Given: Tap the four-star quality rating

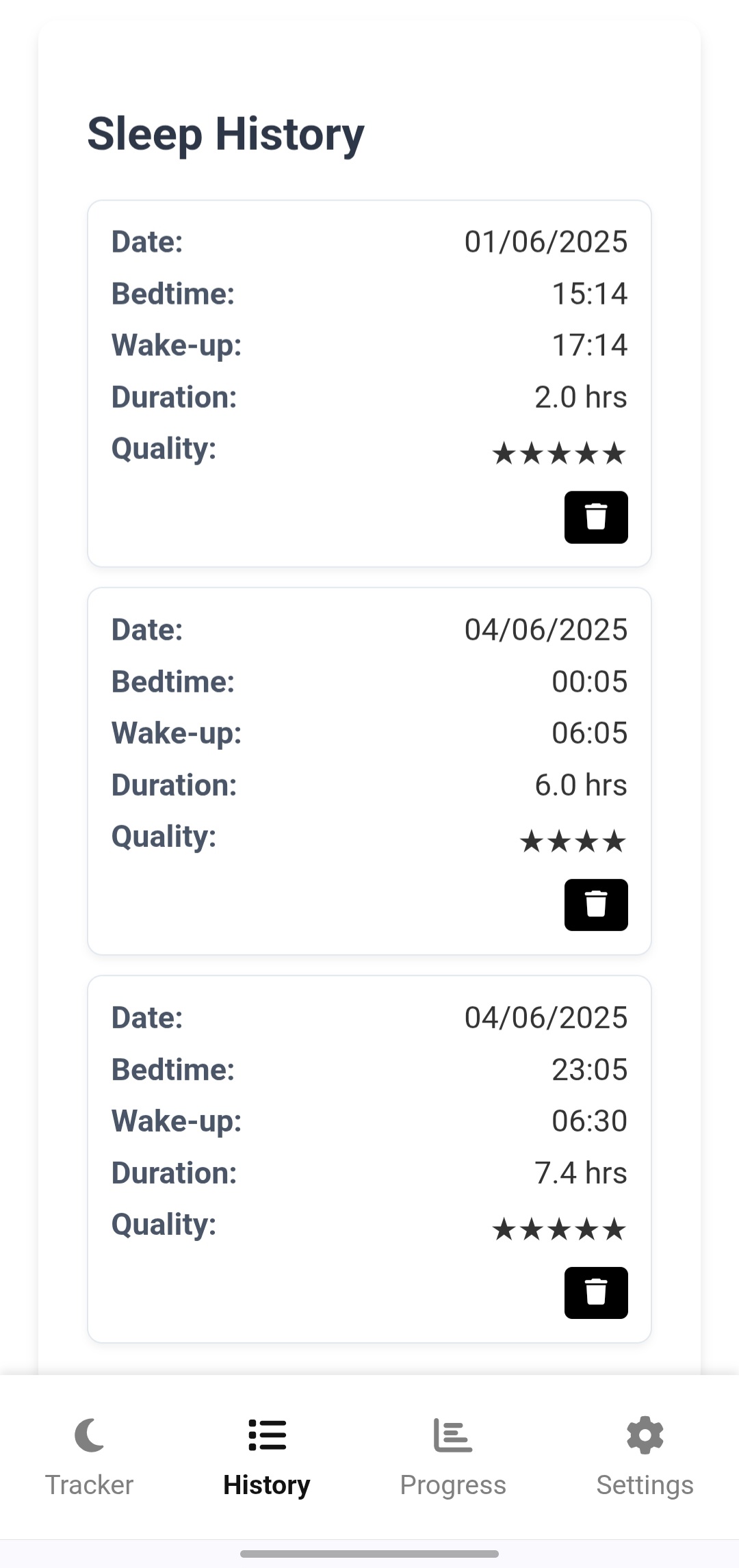Looking at the screenshot, I should (x=573, y=841).
